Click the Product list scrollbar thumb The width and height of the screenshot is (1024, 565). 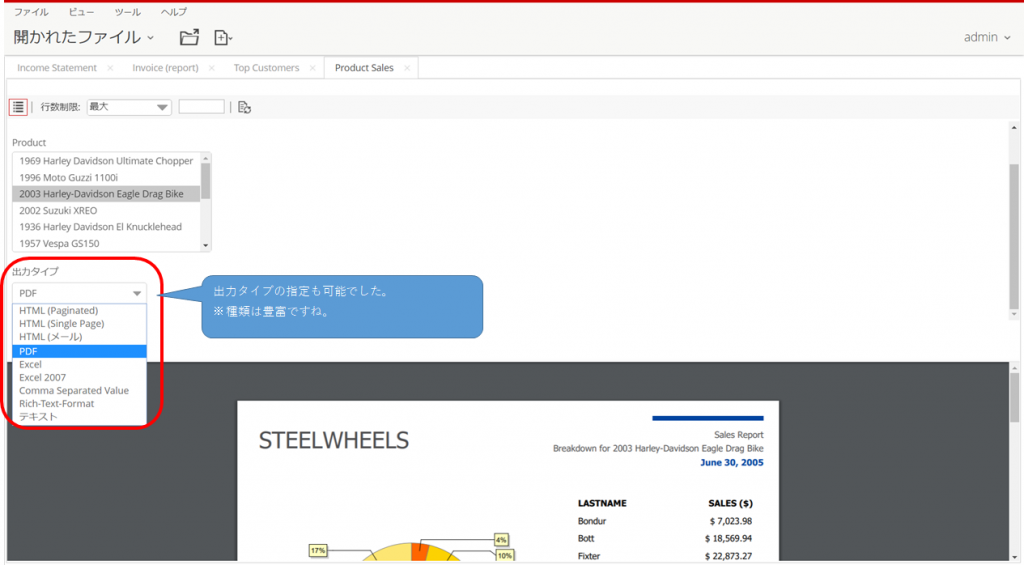click(206, 181)
